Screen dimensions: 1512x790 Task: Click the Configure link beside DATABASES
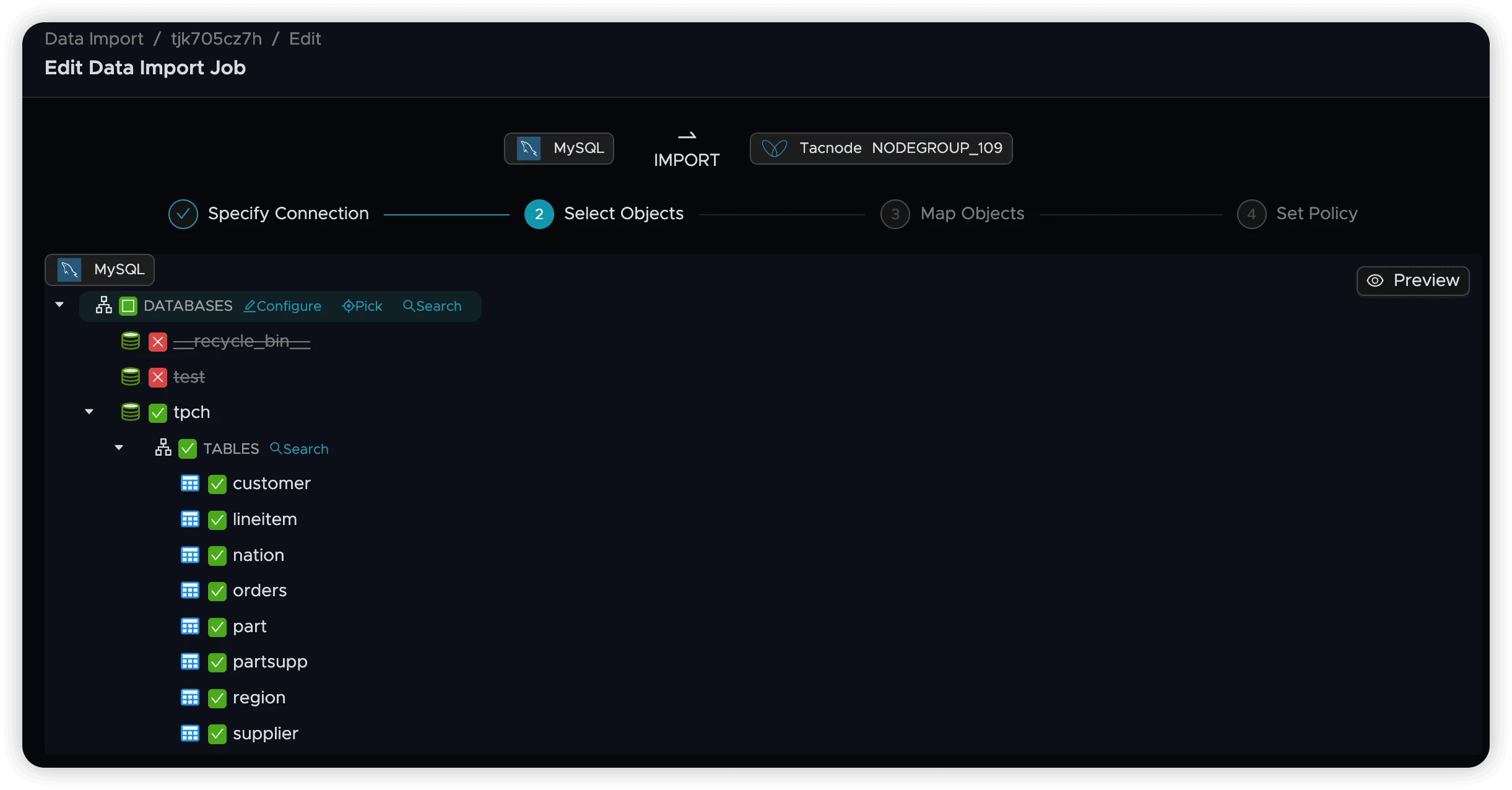283,306
